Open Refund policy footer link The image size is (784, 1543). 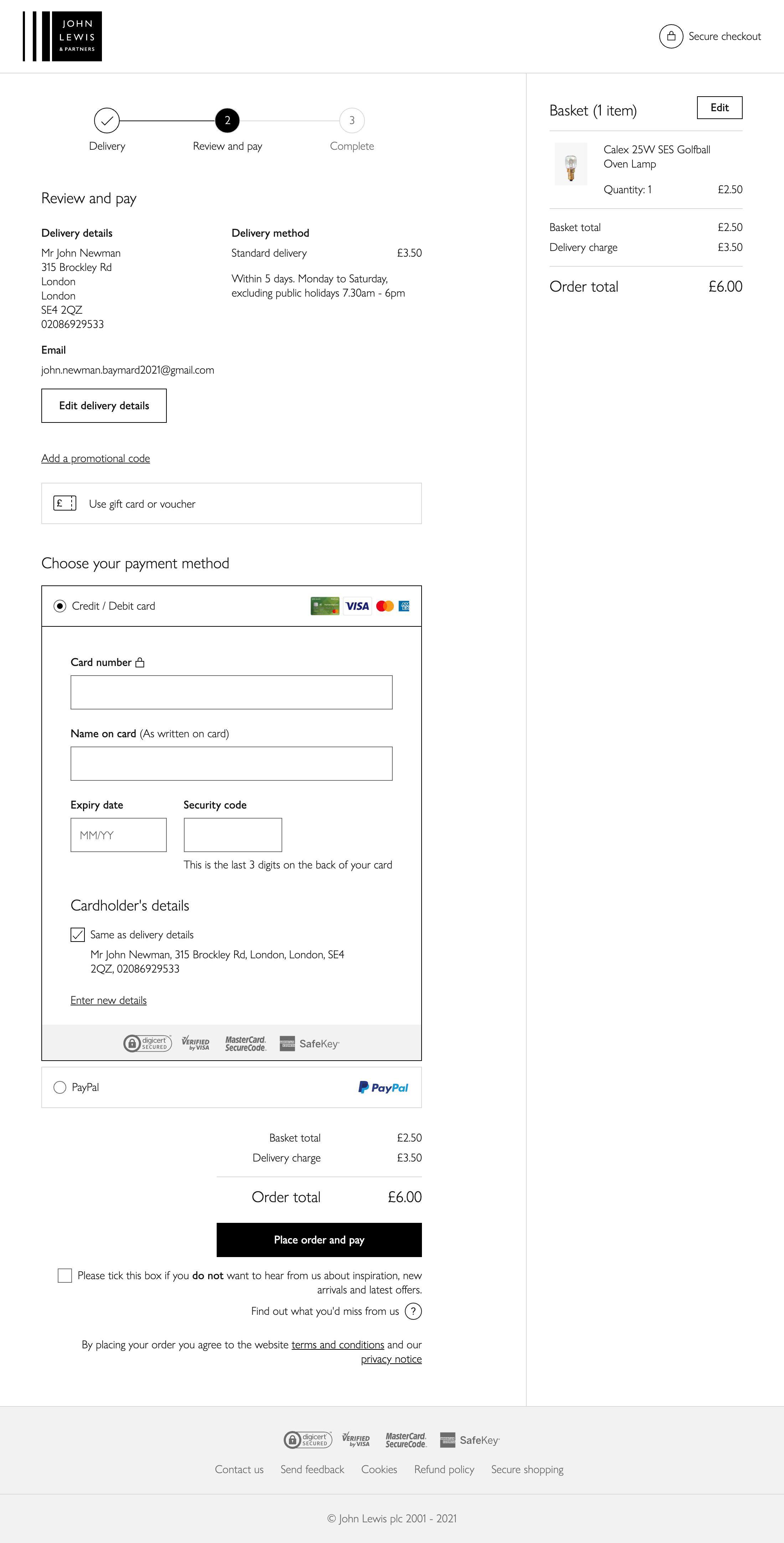[444, 1469]
